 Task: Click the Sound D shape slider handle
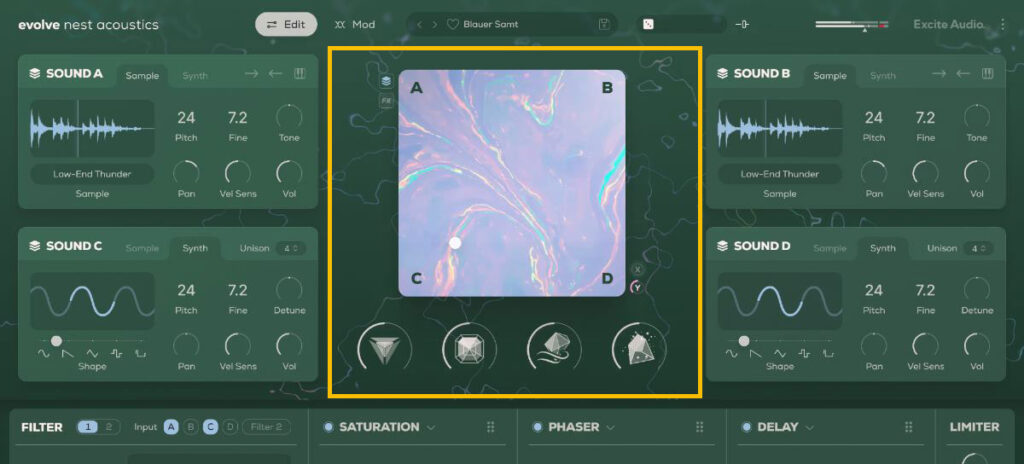tap(744, 340)
